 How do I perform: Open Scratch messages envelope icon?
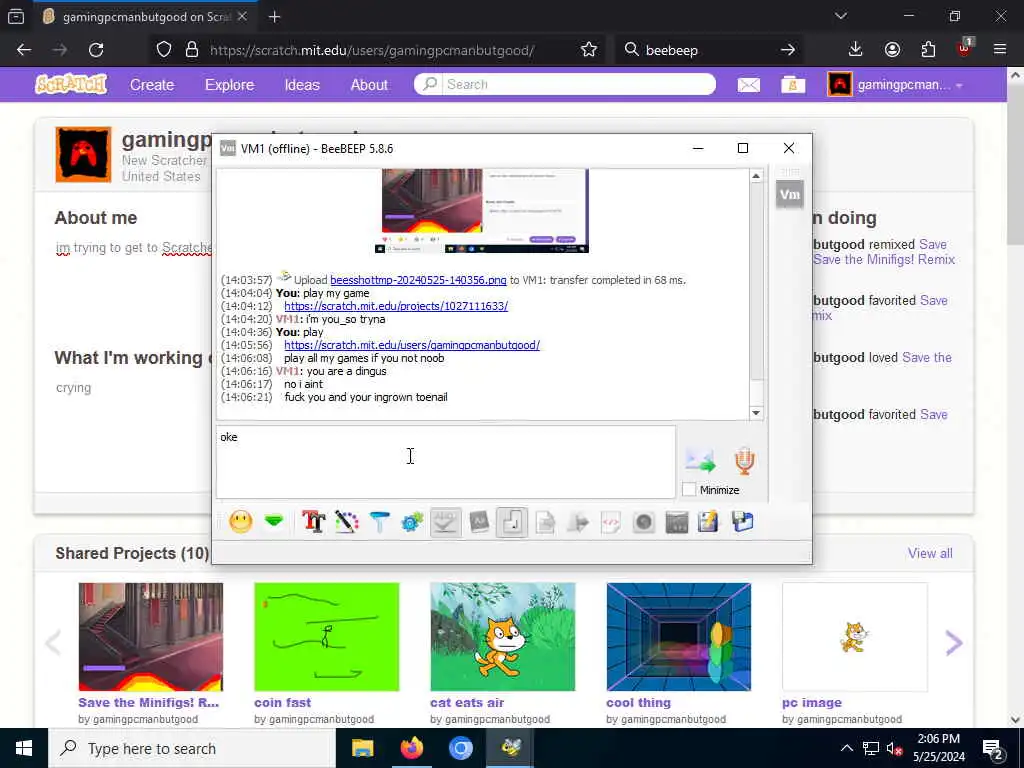tap(748, 85)
